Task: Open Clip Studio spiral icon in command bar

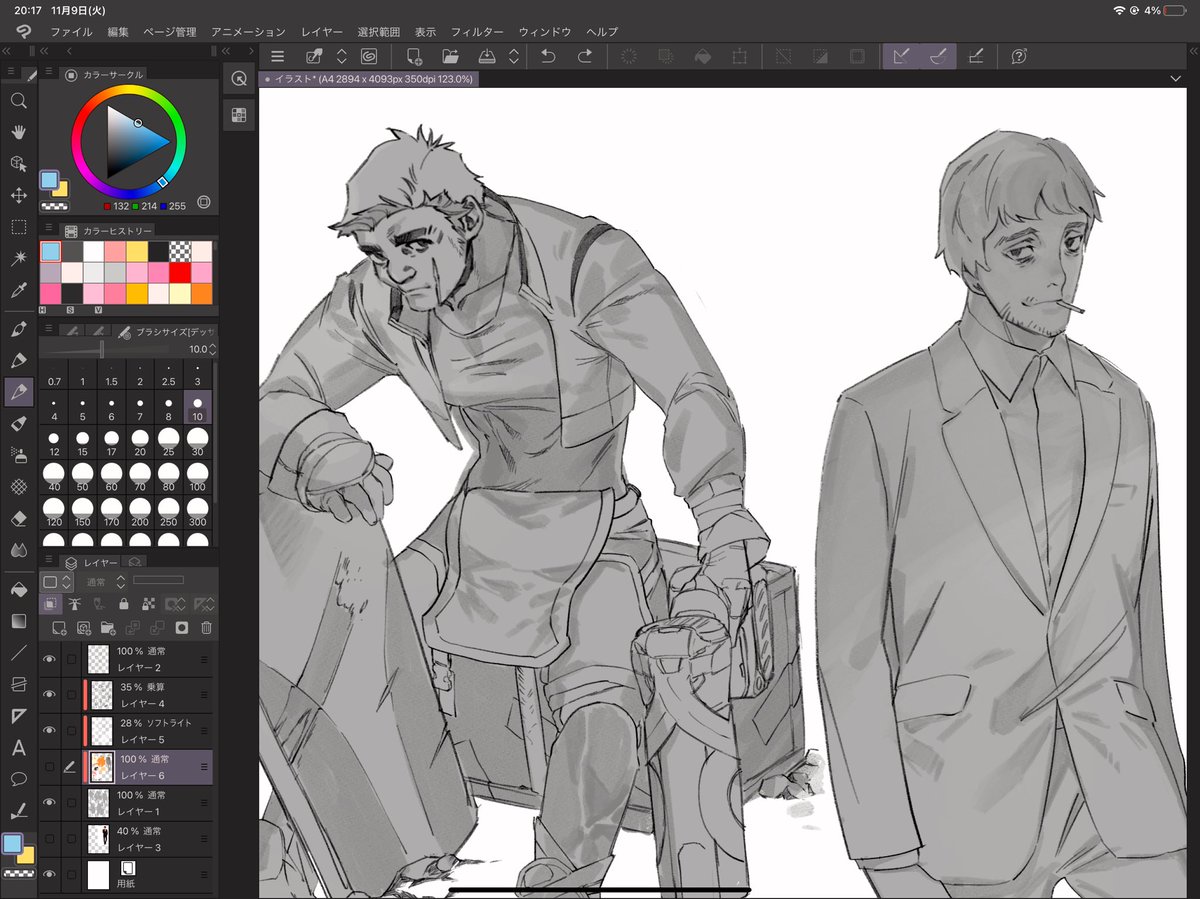Action: point(368,57)
